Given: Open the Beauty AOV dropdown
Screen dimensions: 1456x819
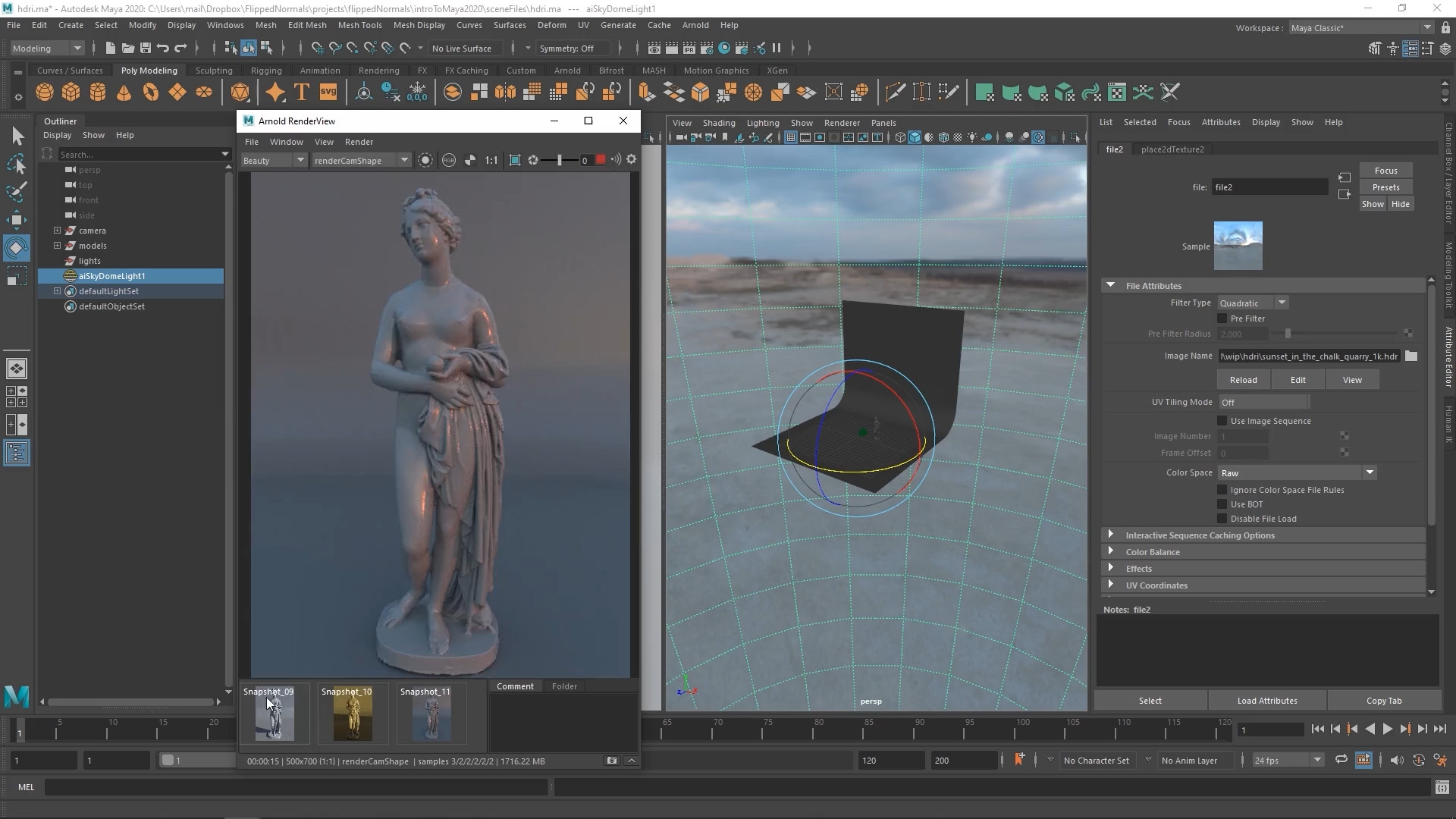Looking at the screenshot, I should (273, 160).
